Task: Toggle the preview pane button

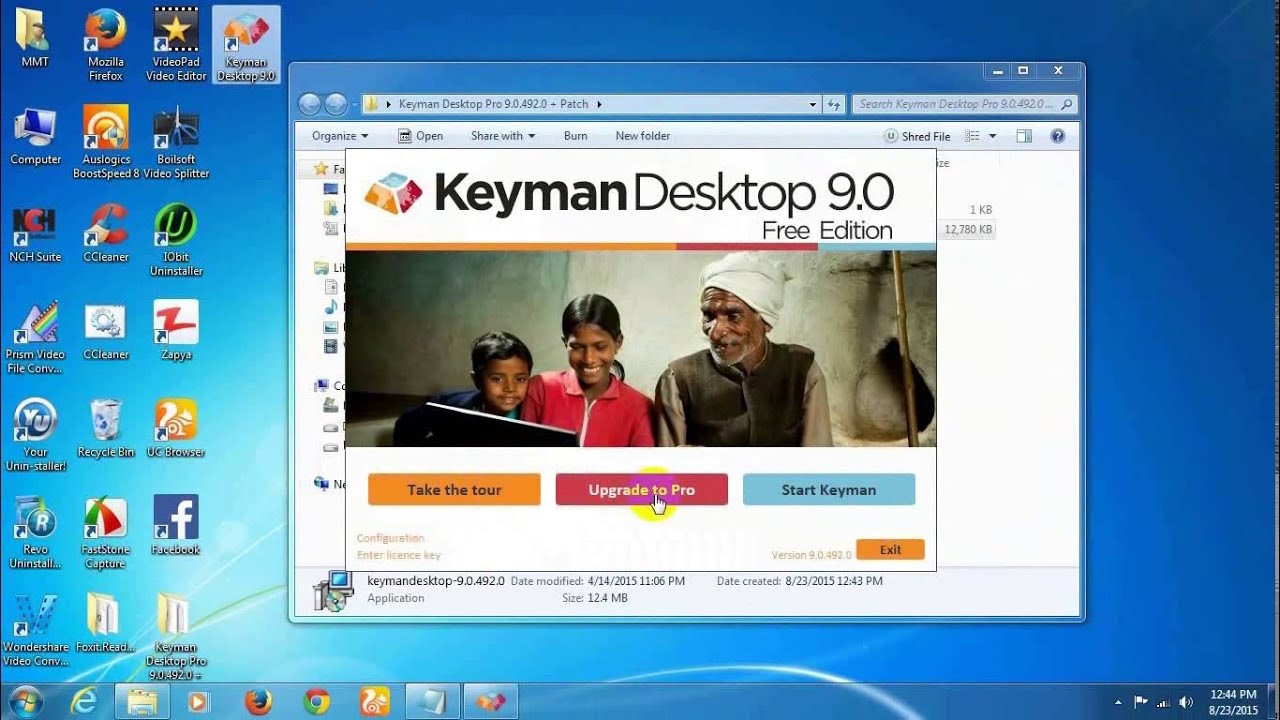Action: point(1024,136)
